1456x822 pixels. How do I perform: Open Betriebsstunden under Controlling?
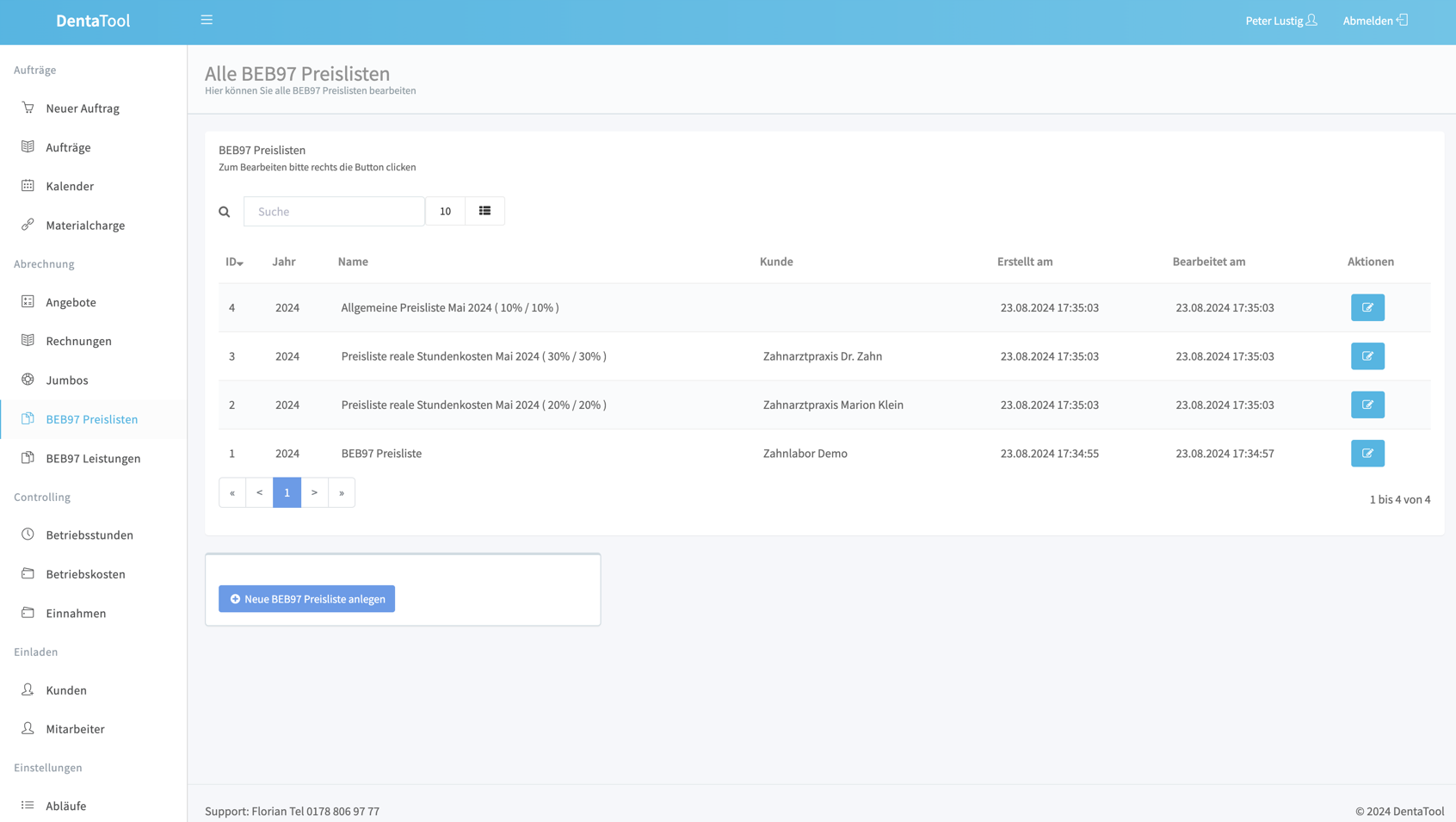89,535
